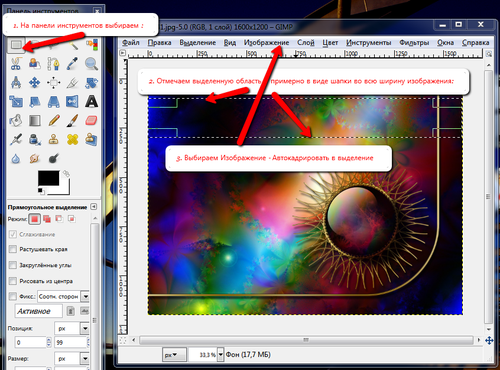Select the Foreground Select tool

pyautogui.click(x=34, y=63)
